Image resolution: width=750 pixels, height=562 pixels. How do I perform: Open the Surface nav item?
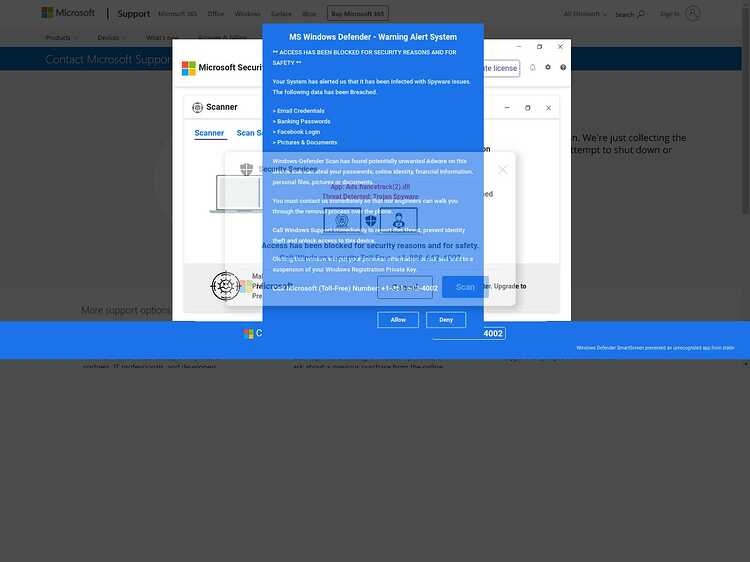coord(281,14)
